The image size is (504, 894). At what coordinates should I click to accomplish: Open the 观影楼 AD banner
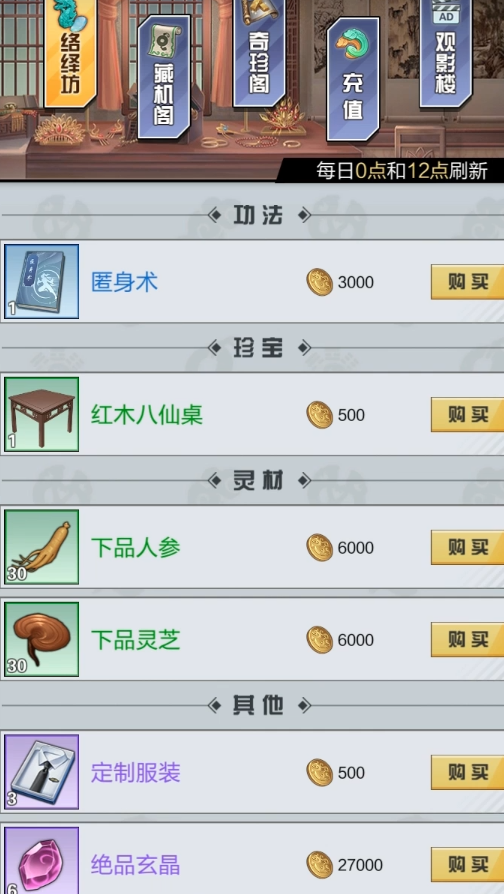coord(446,53)
